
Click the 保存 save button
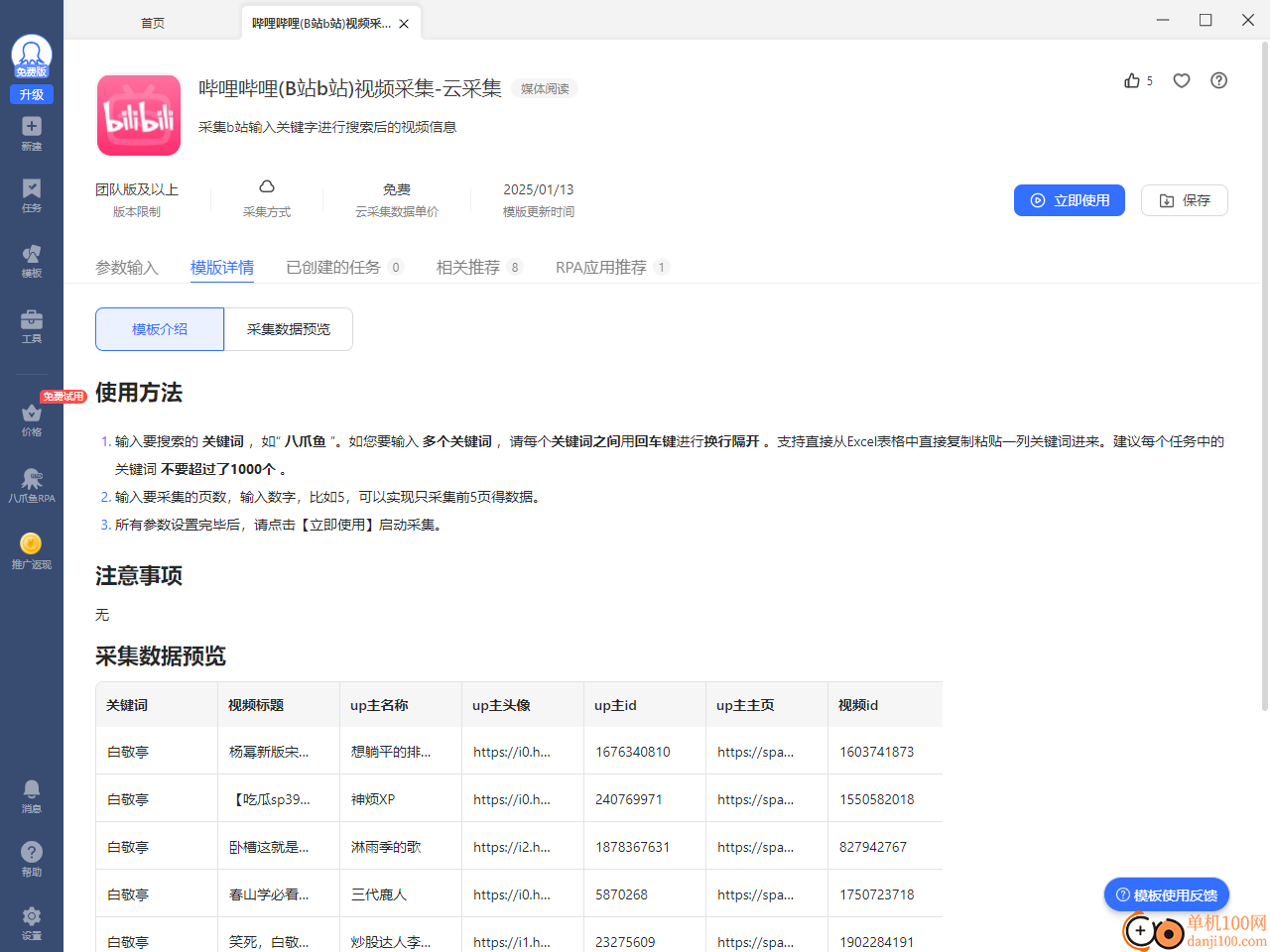1185,200
